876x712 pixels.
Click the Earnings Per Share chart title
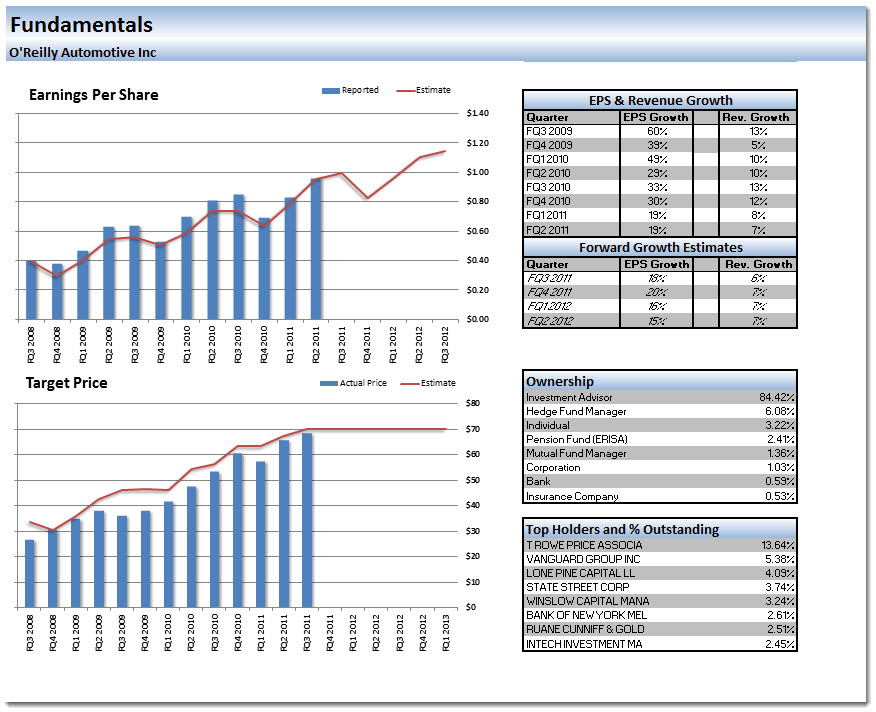pyautogui.click(x=94, y=95)
